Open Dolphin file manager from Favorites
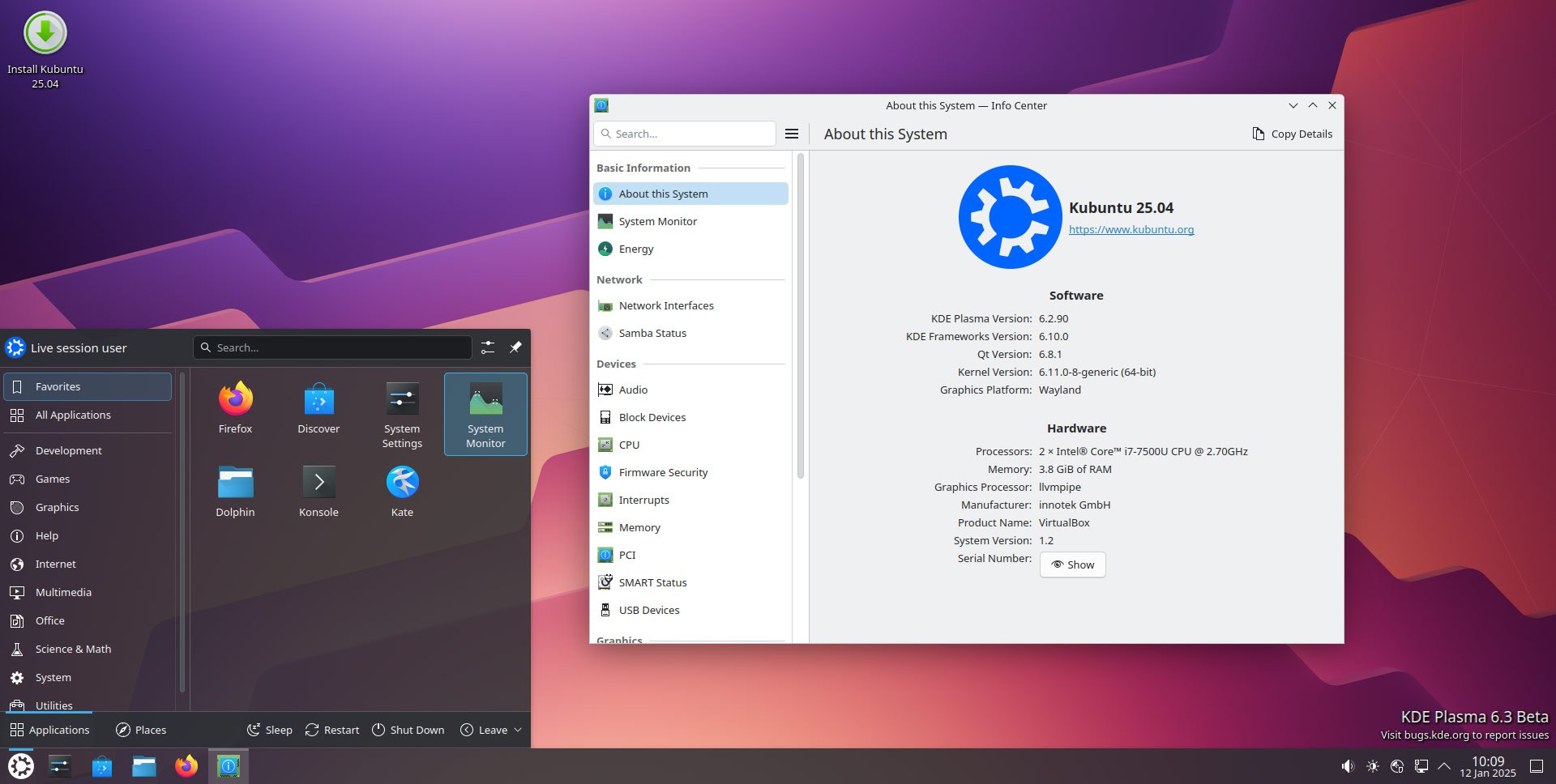 pyautogui.click(x=235, y=492)
